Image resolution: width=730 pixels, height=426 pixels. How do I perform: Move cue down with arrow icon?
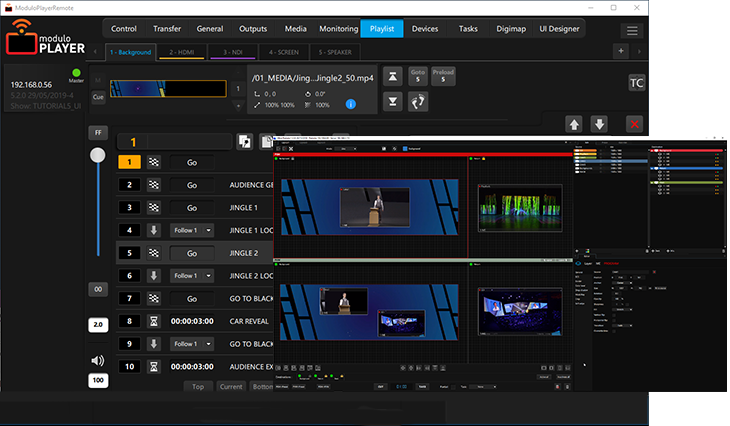tap(599, 124)
